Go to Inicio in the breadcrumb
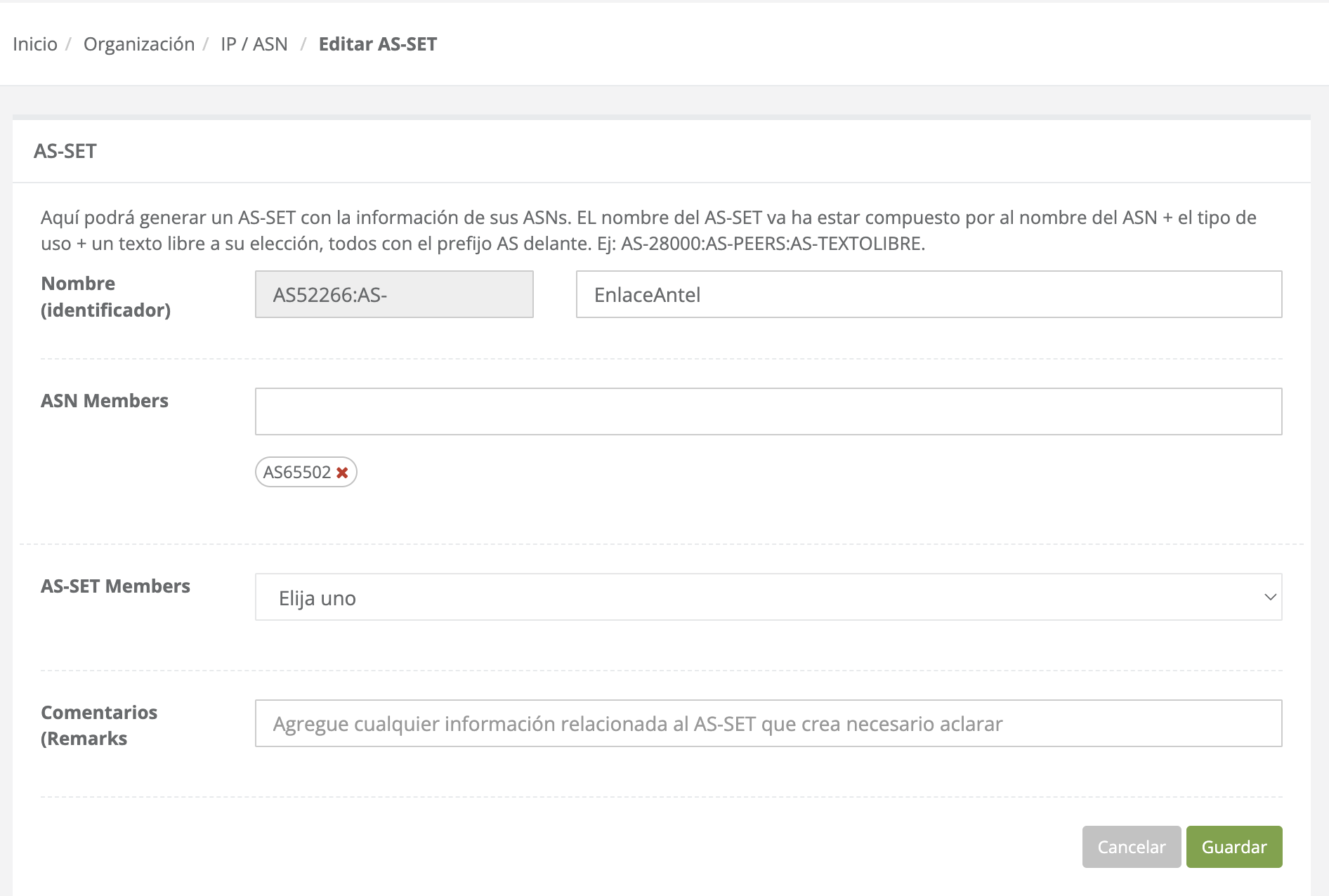This screenshot has height=896, width=1329. [x=35, y=44]
